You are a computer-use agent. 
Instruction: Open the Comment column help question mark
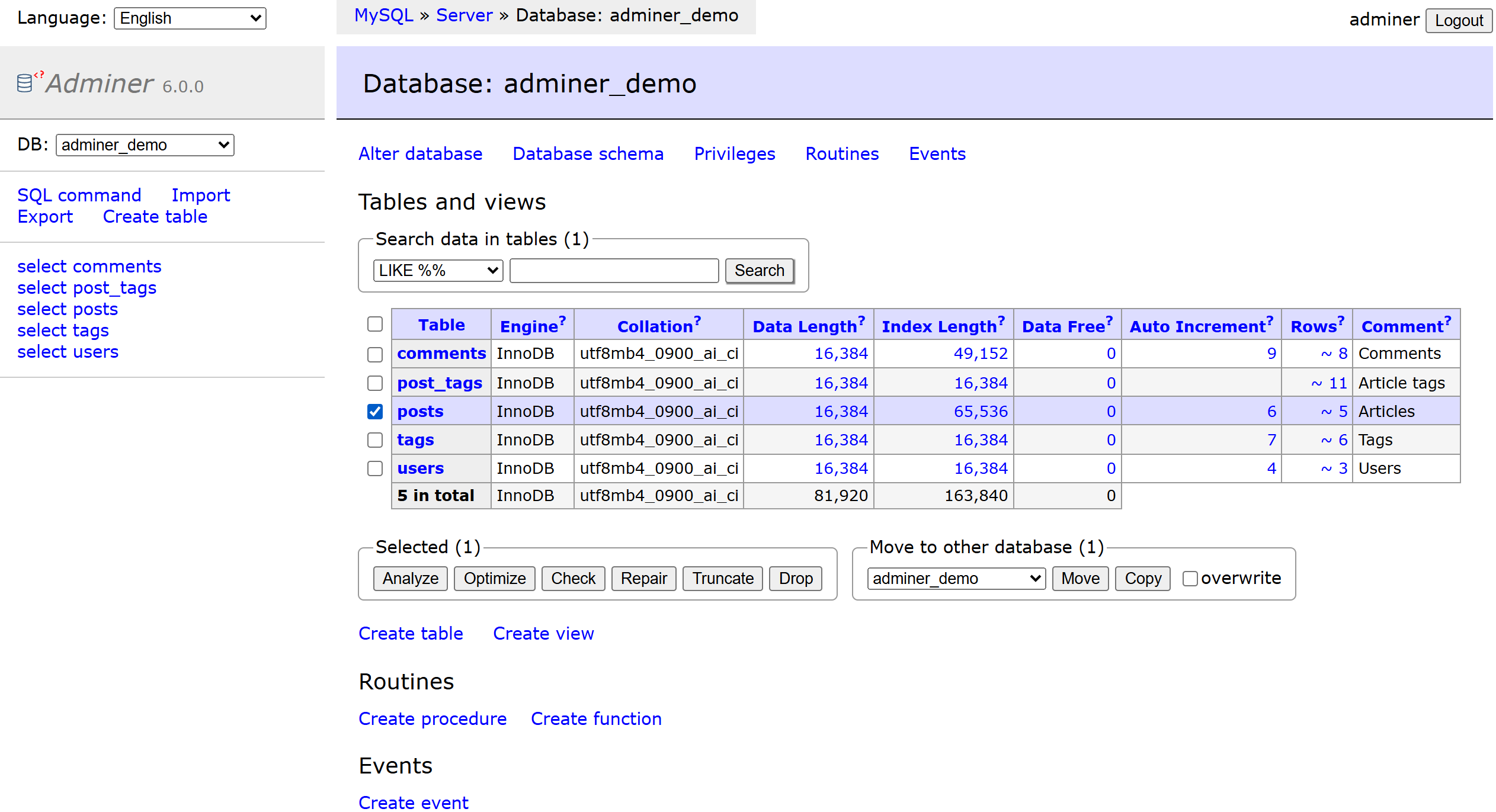(x=1447, y=320)
